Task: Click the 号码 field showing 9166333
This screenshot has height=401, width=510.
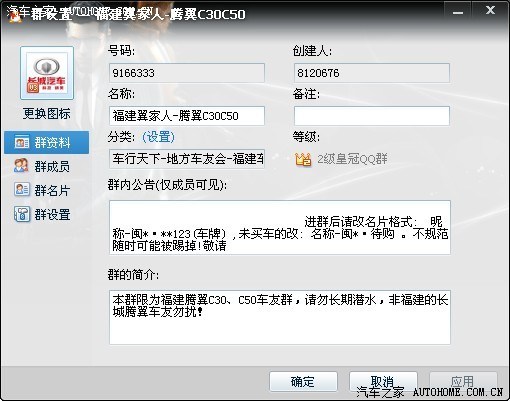Action: click(187, 73)
